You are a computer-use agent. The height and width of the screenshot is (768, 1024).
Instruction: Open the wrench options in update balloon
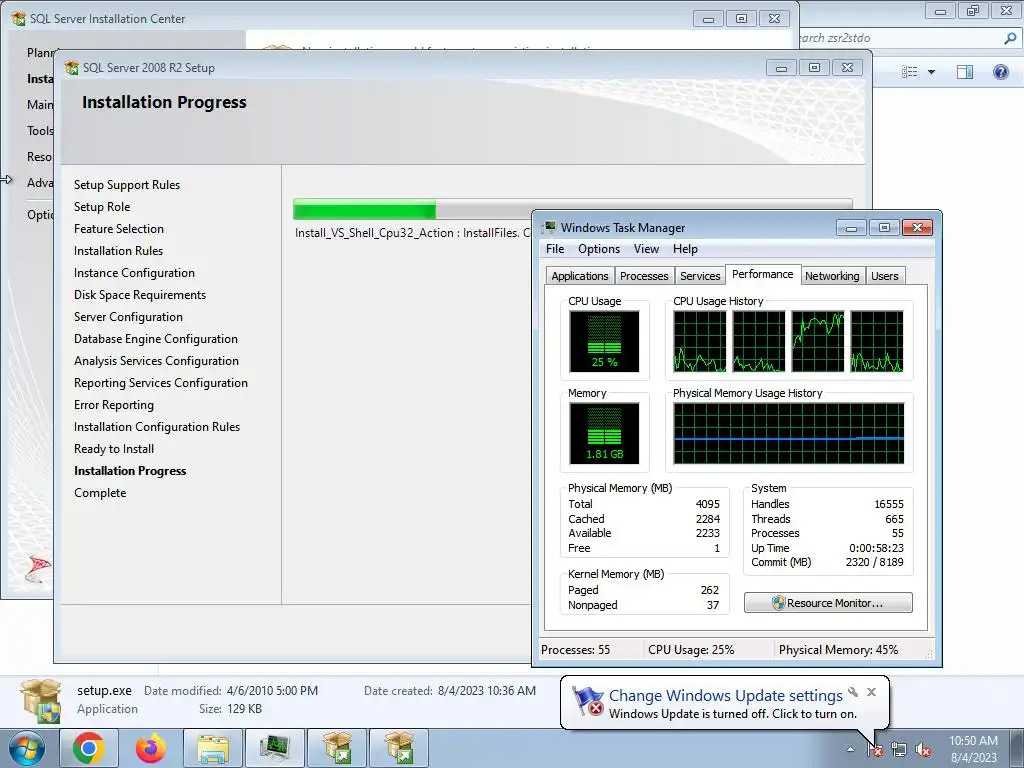click(x=853, y=692)
